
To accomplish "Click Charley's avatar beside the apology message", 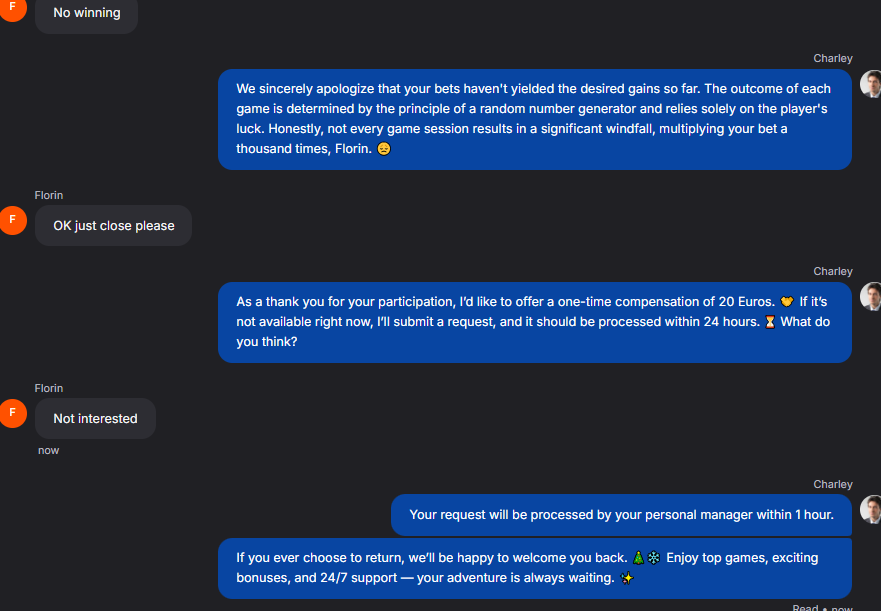I will pos(870,84).
